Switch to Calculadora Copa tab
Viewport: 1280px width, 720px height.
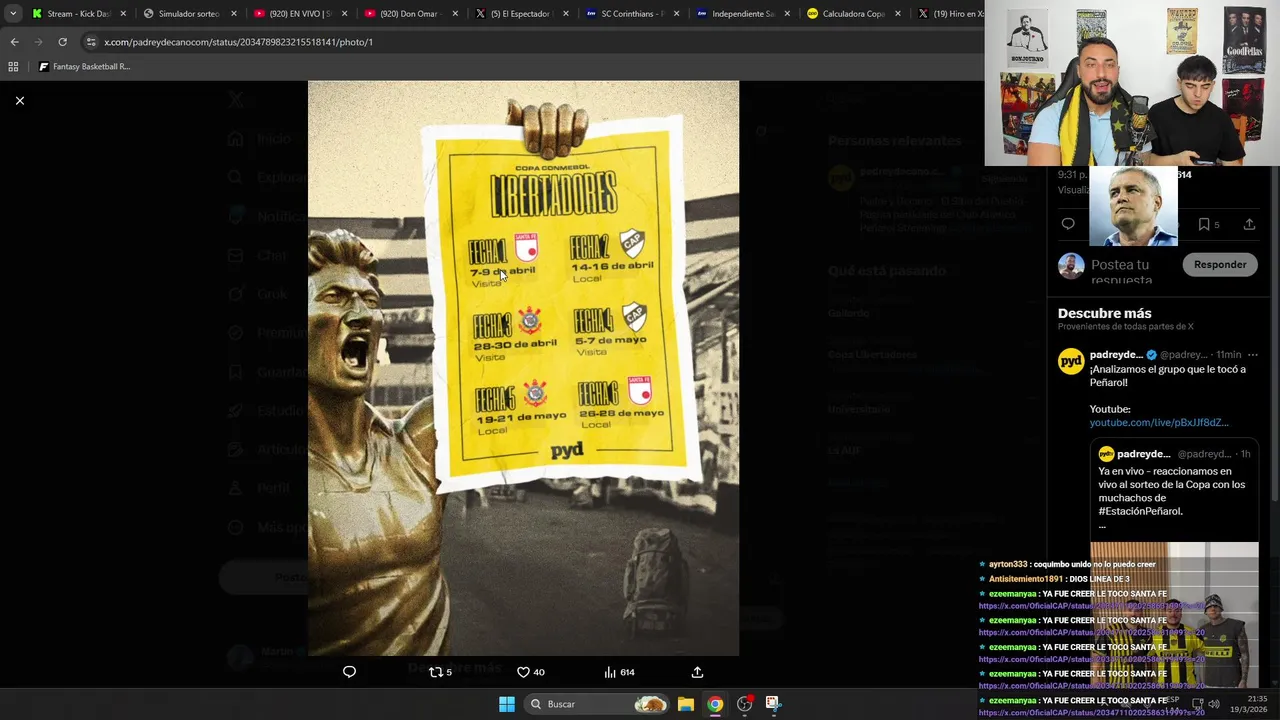point(852,14)
